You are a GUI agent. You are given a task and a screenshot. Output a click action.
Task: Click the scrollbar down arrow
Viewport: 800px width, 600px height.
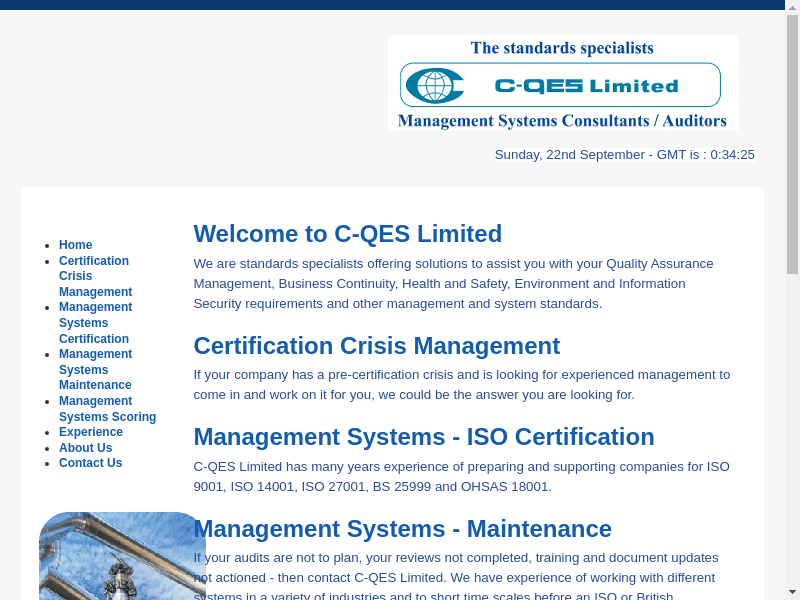[x=792, y=592]
